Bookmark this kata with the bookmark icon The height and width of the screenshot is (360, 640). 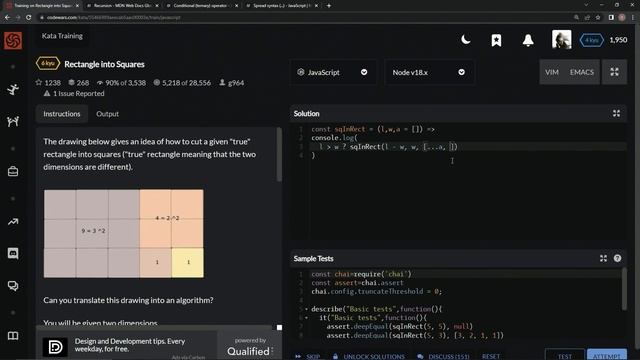[496, 40]
